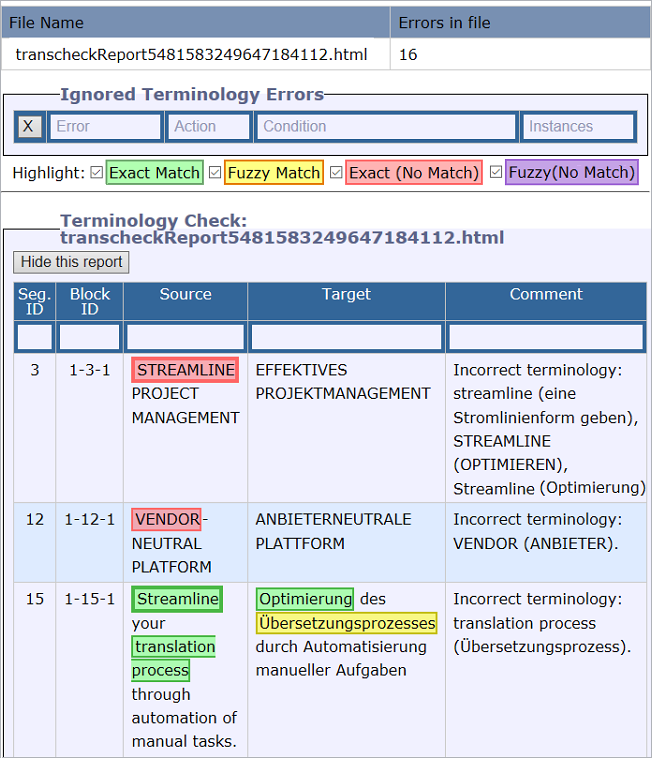Screen dimensions: 652x759
Task: Click the yellow Fuzzy Match label
Action: (x=273, y=173)
